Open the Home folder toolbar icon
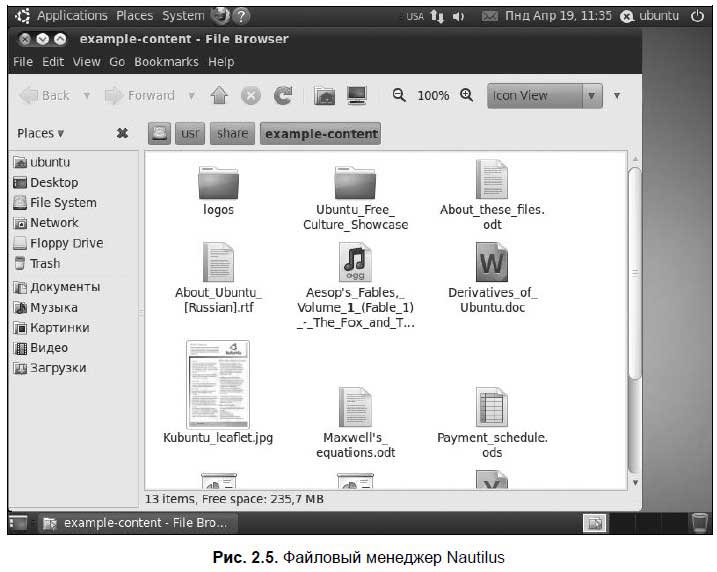The width and height of the screenshot is (717, 572). tap(325, 96)
